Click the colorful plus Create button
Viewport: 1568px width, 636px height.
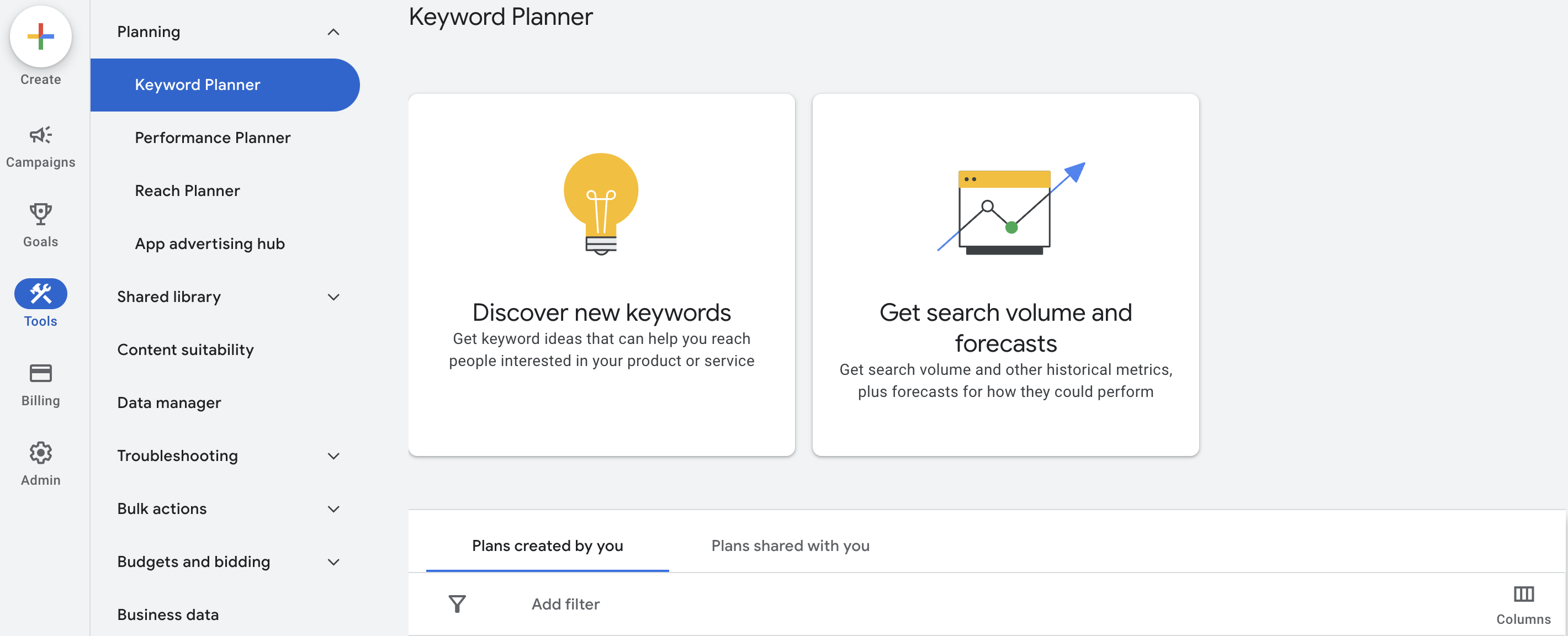point(41,37)
